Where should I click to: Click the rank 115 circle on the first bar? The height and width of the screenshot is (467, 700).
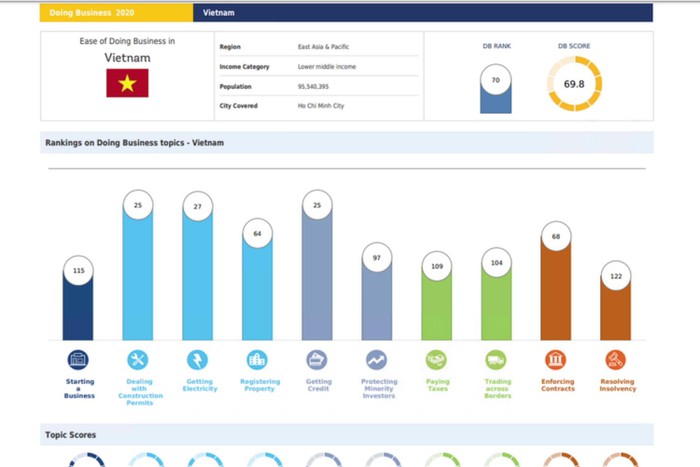coord(78,272)
